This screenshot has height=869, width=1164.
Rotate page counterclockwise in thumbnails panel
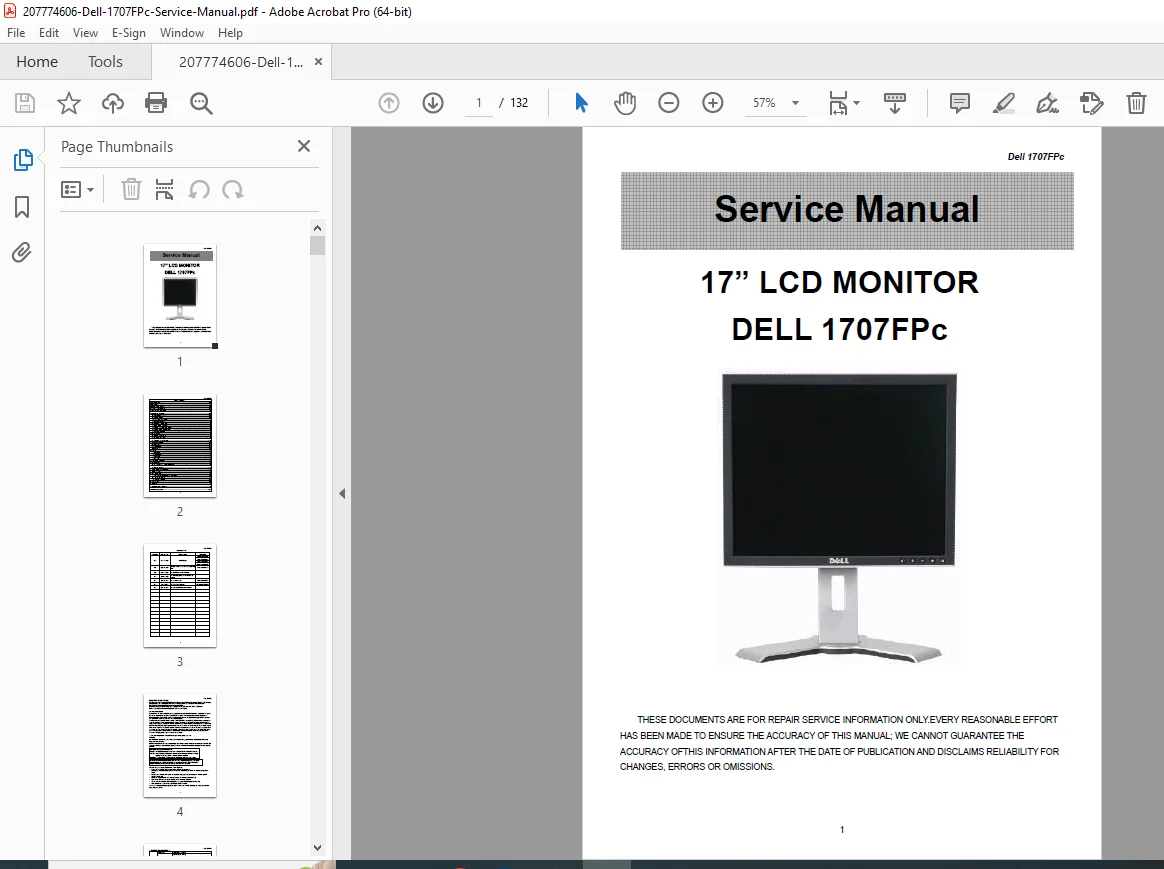pos(199,190)
